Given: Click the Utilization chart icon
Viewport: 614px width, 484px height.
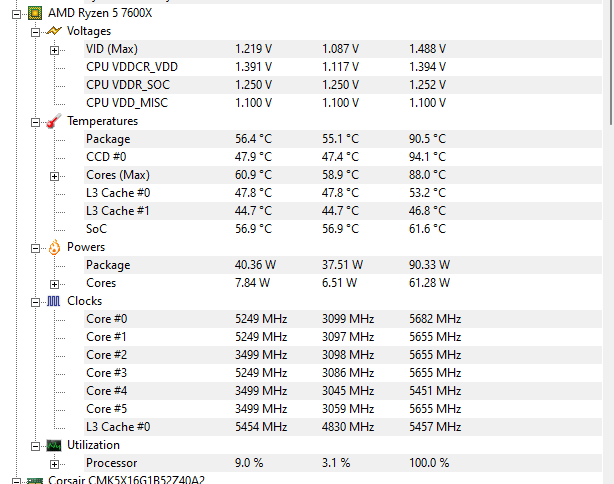Looking at the screenshot, I should pos(54,445).
